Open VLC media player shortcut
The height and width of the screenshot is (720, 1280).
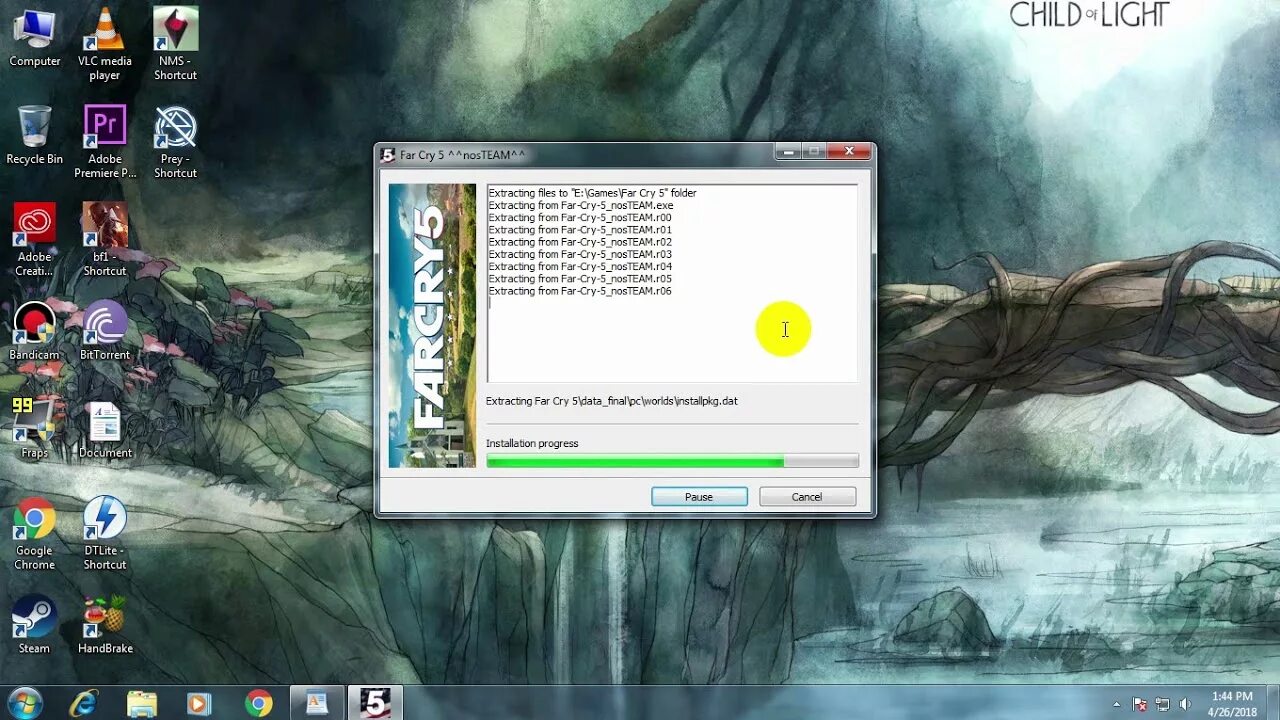point(105,44)
